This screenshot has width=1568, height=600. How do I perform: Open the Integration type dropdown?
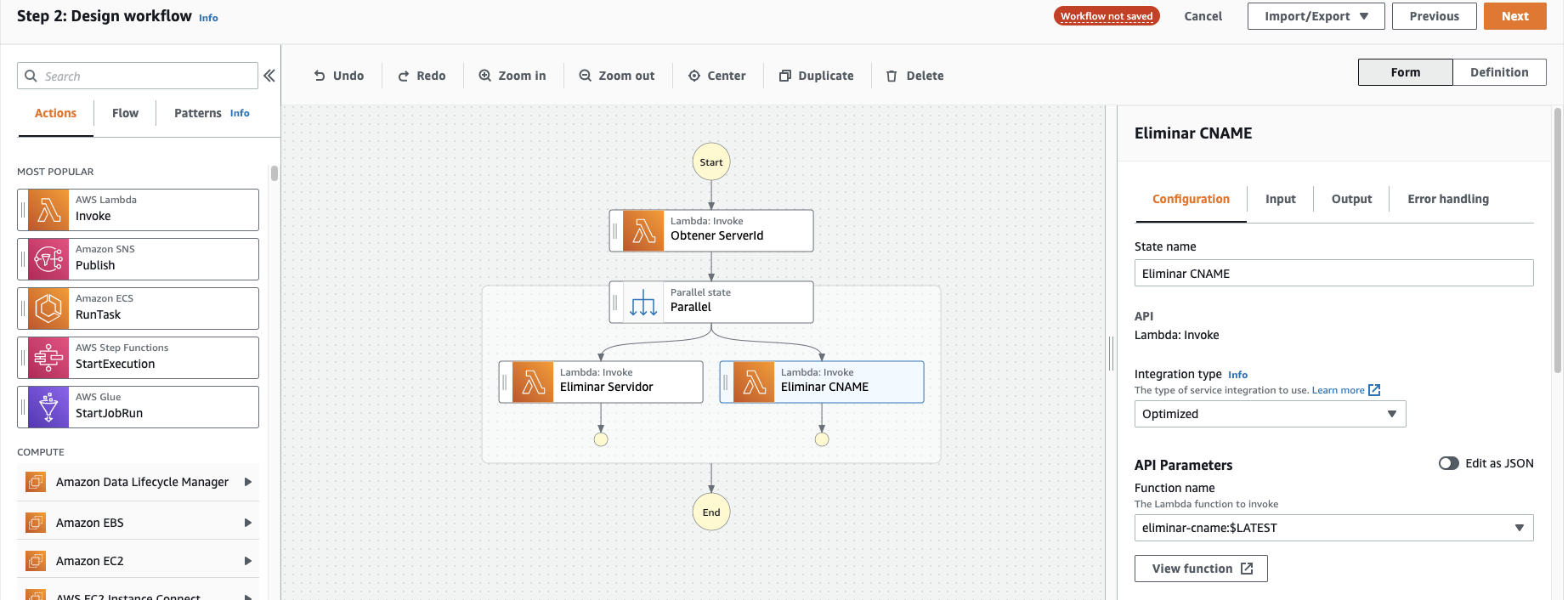[1270, 414]
